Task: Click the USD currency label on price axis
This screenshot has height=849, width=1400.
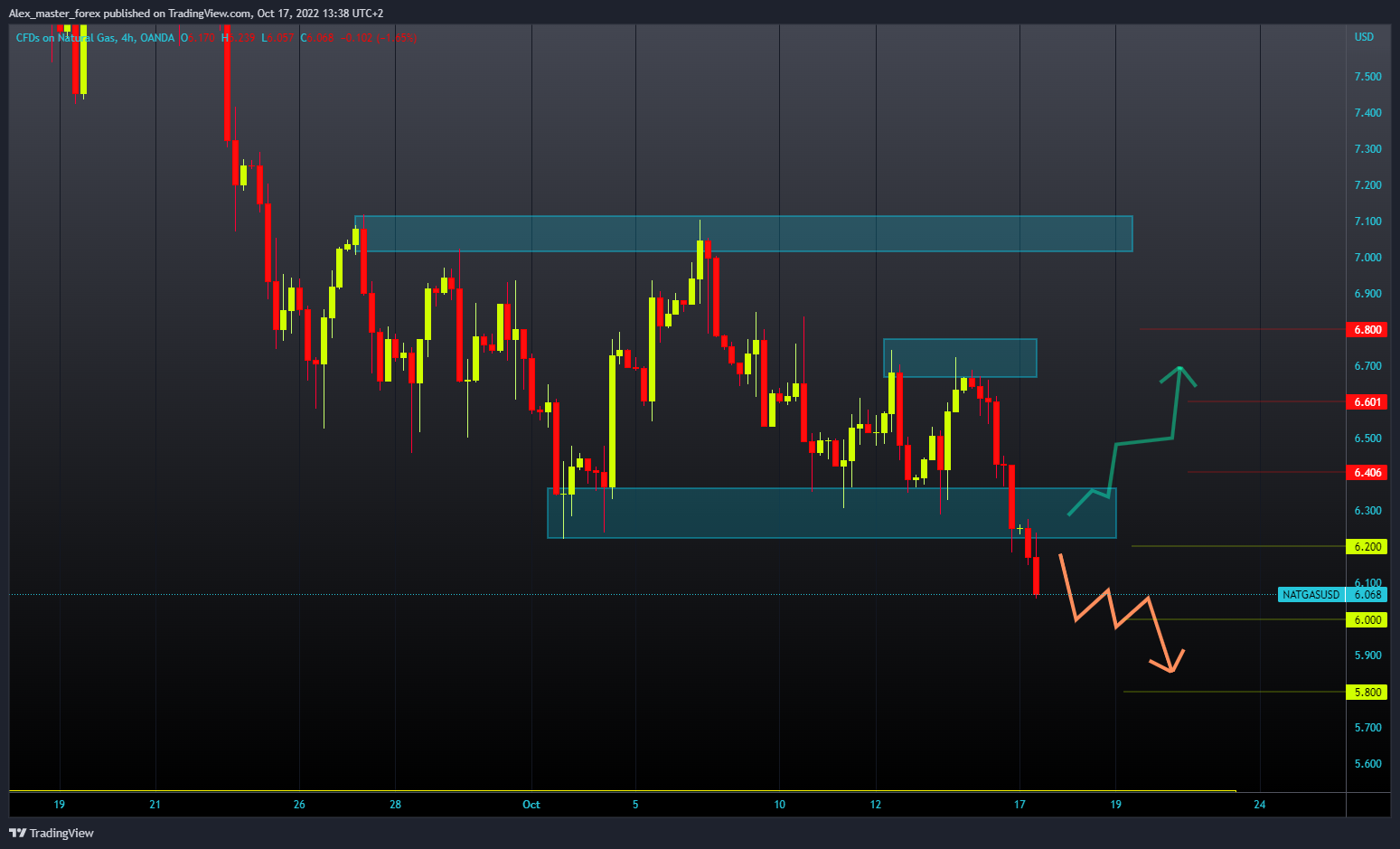Action: point(1364,37)
